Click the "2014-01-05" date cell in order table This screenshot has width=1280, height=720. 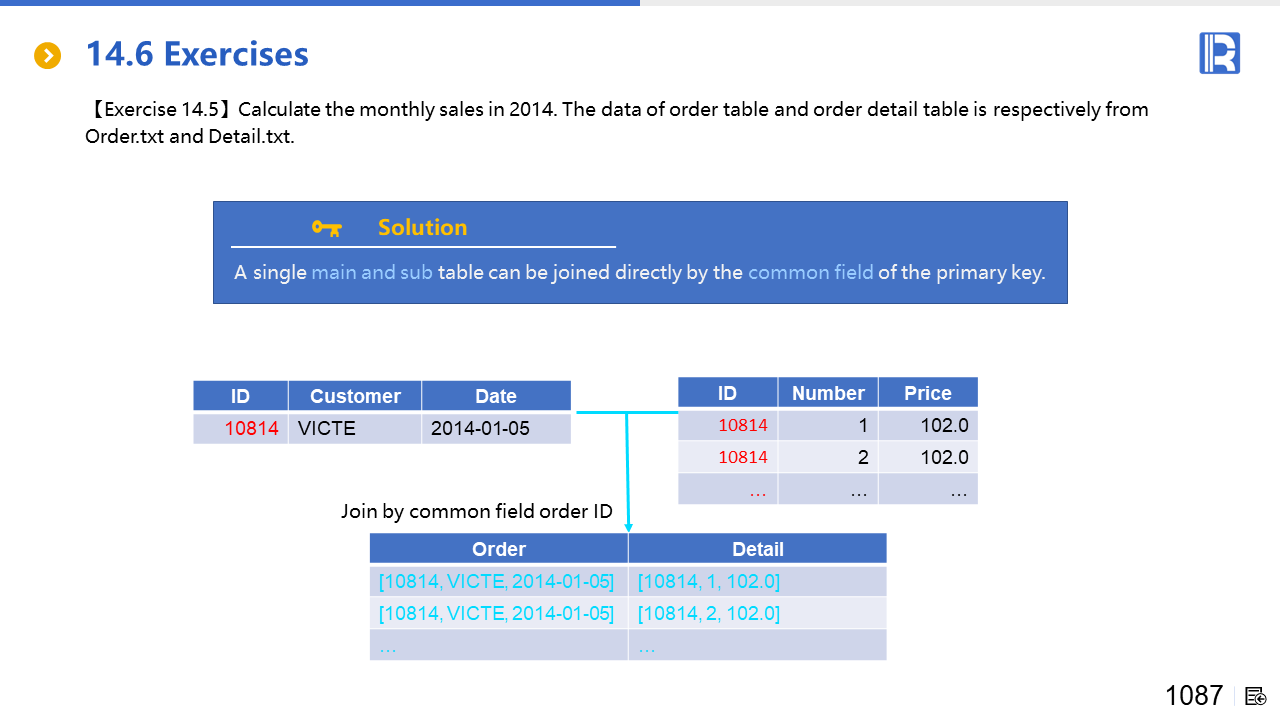tap(480, 429)
